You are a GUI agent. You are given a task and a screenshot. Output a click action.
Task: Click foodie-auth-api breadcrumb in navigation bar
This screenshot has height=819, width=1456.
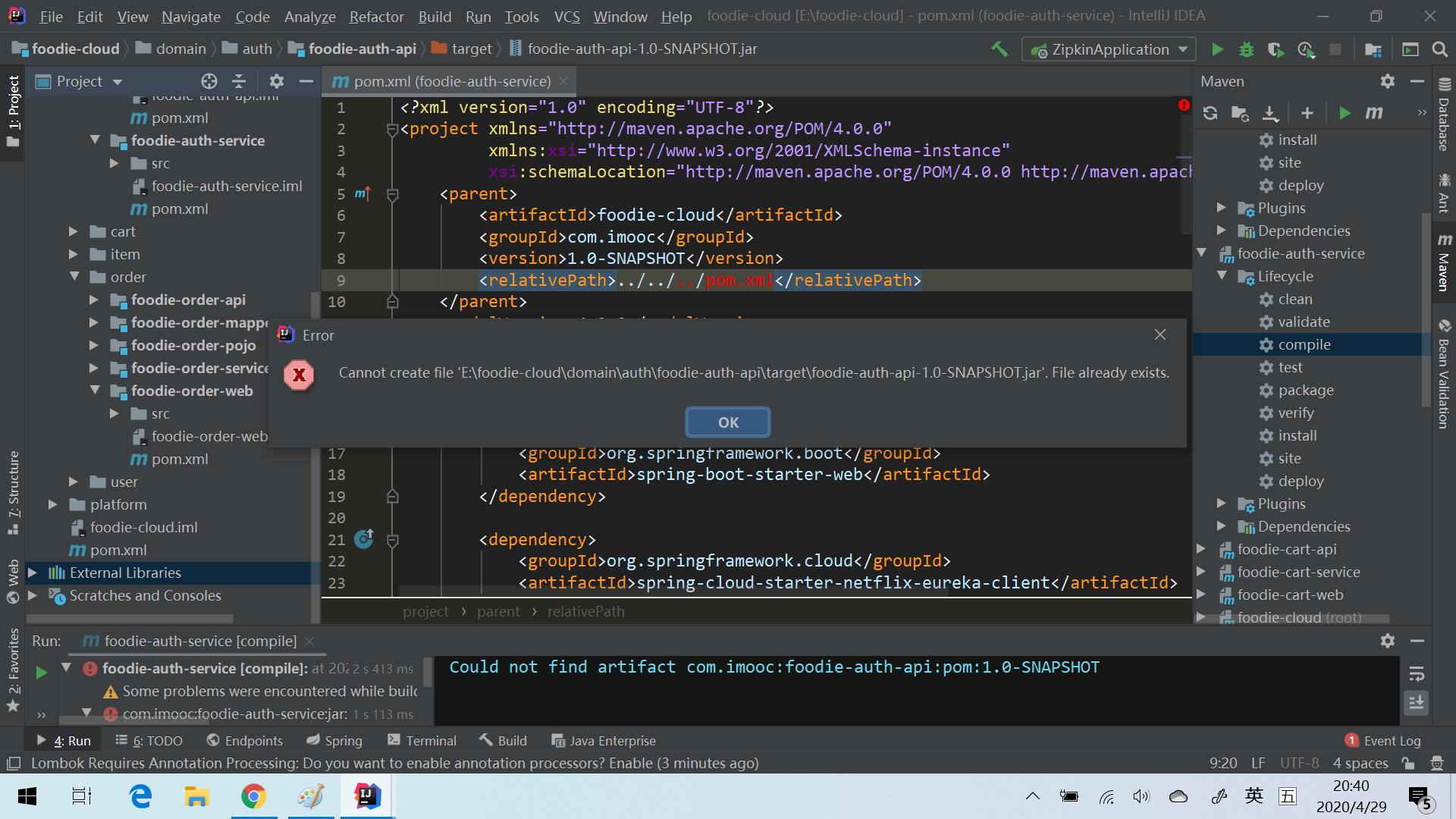coord(353,49)
